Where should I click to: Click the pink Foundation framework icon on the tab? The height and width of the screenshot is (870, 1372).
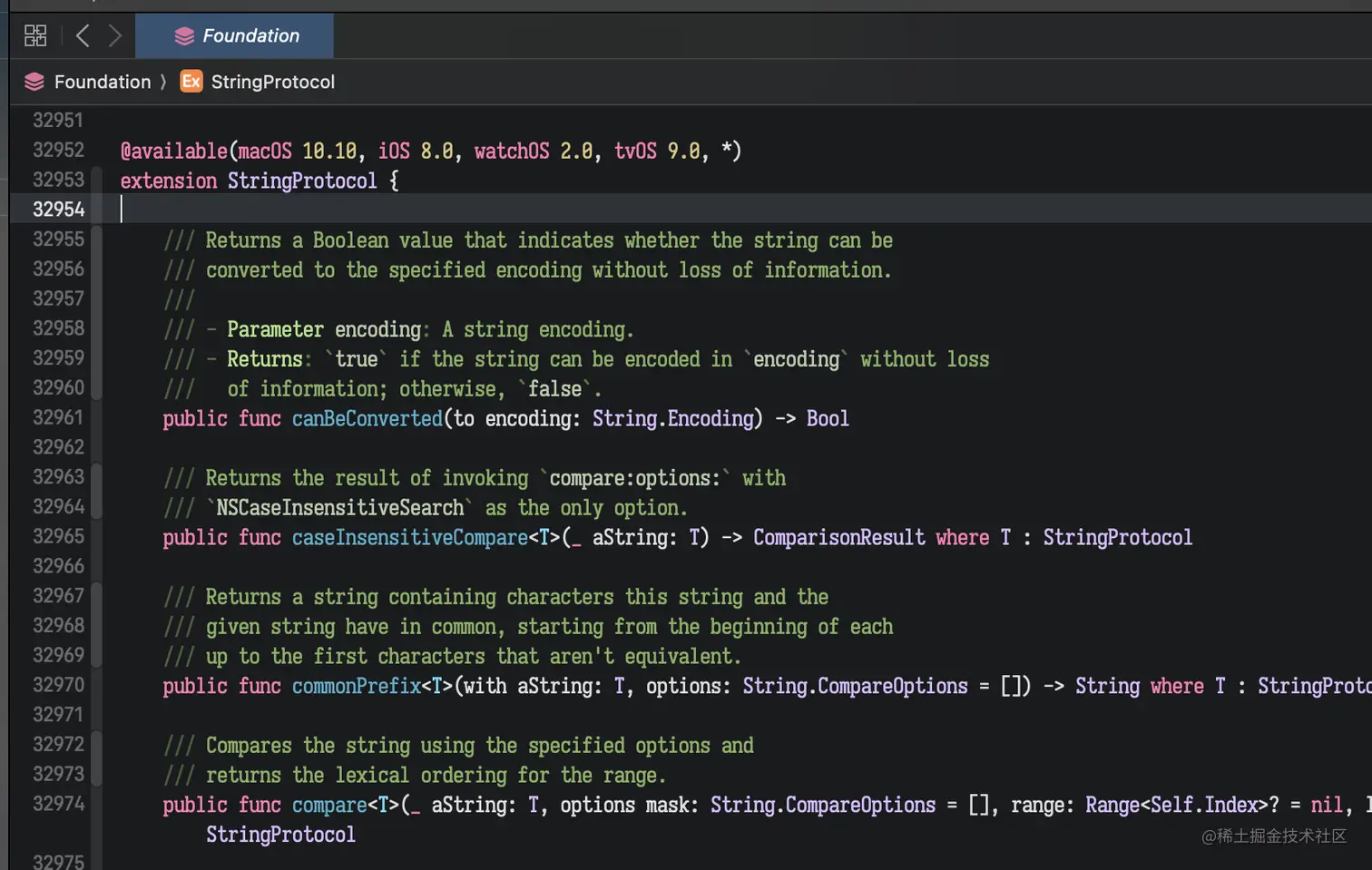pyautogui.click(x=184, y=35)
